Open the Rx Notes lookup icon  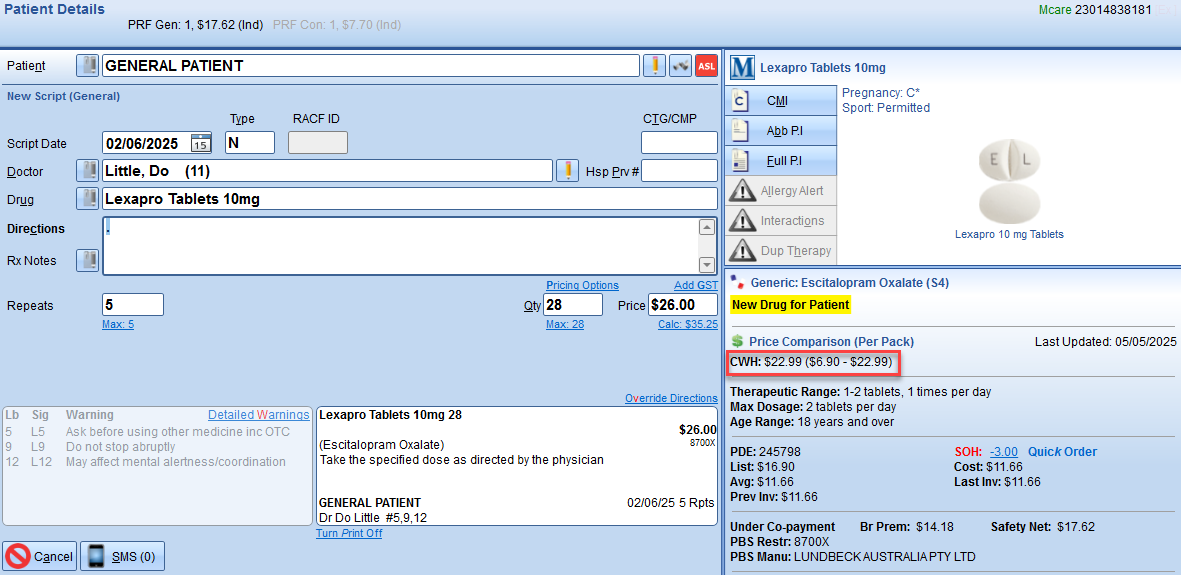coord(87,261)
